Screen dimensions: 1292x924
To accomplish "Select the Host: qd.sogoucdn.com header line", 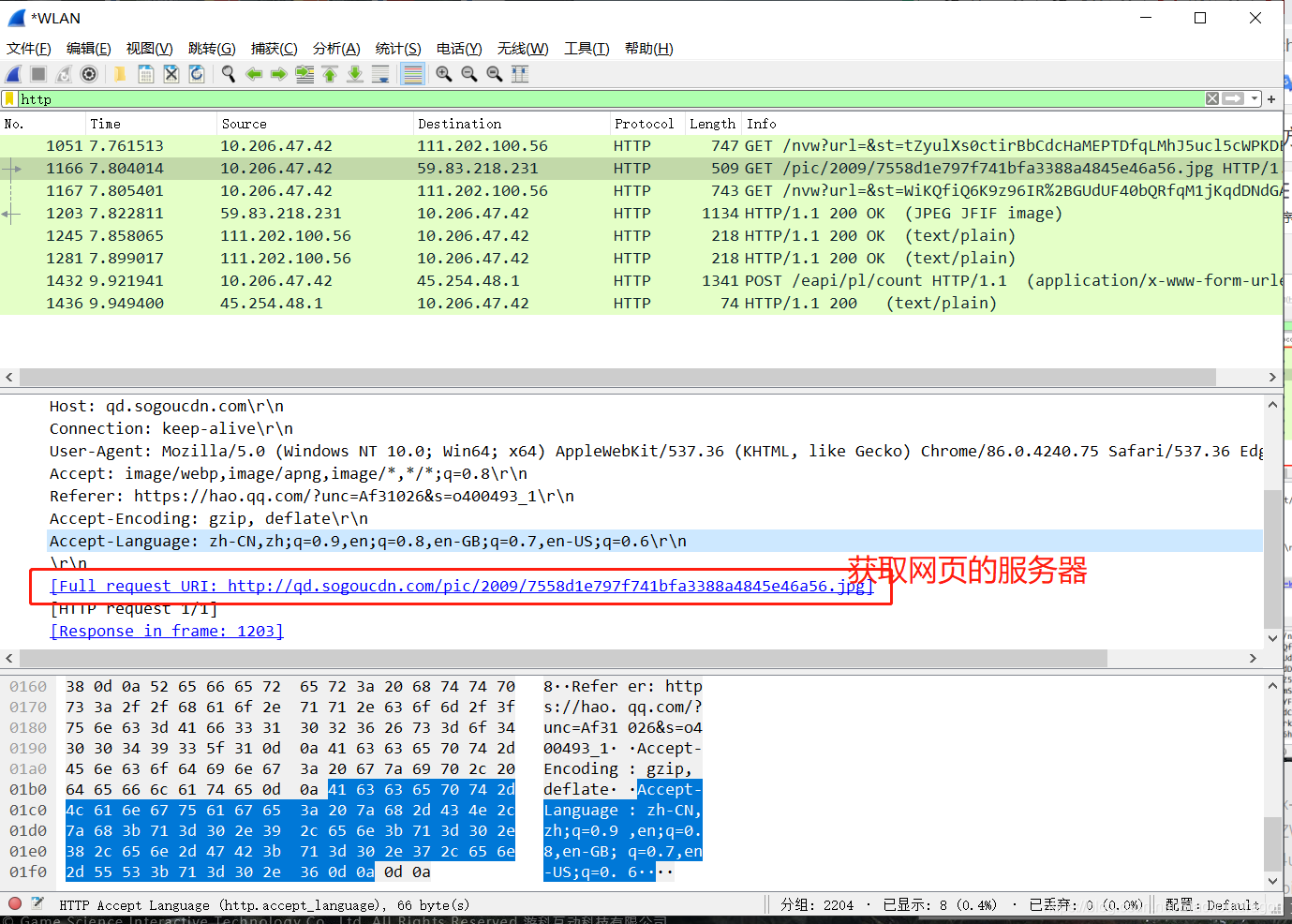I will point(167,406).
